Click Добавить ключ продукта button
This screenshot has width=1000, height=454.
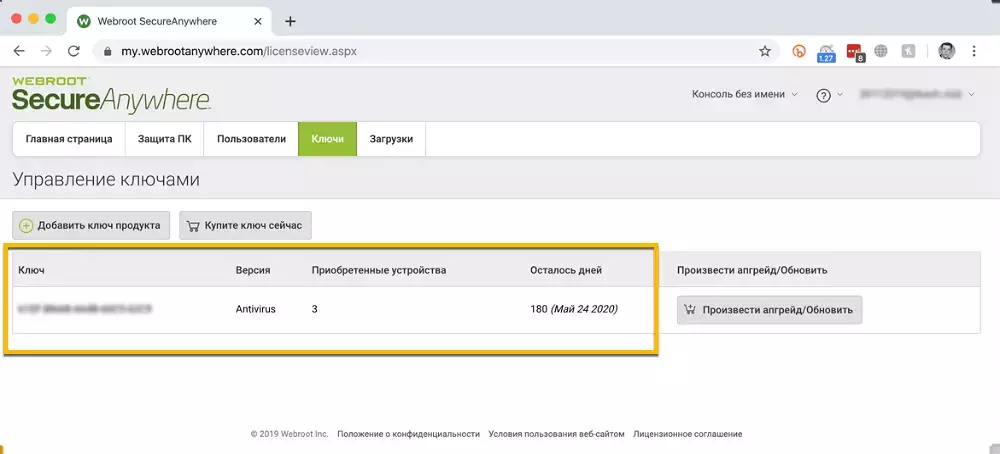point(91,226)
